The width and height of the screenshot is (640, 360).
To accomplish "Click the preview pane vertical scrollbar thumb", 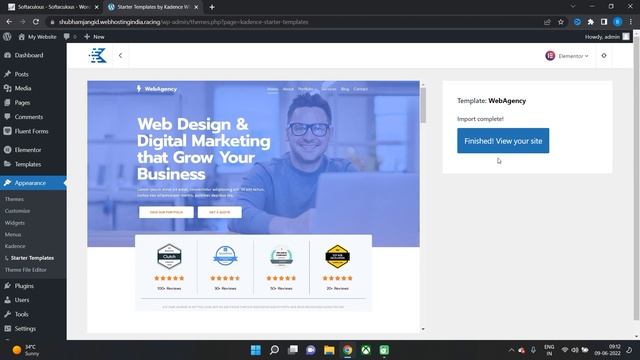I will [x=423, y=105].
